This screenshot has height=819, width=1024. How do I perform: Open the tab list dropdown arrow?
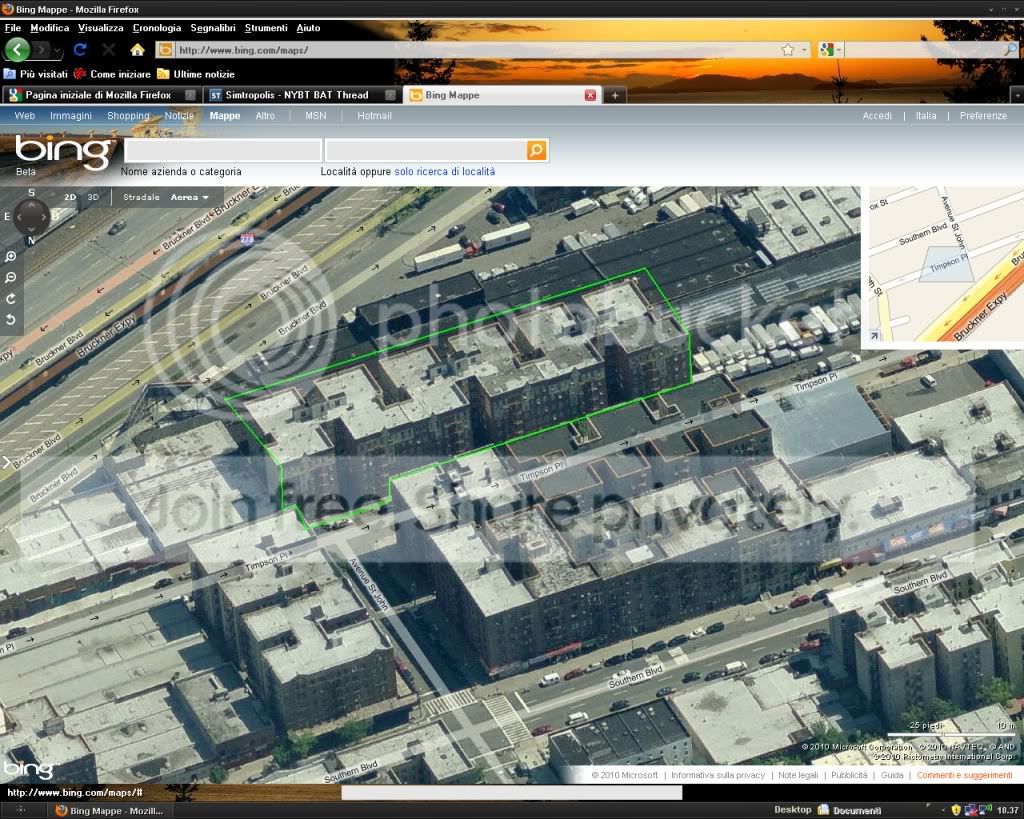[x=1017, y=96]
